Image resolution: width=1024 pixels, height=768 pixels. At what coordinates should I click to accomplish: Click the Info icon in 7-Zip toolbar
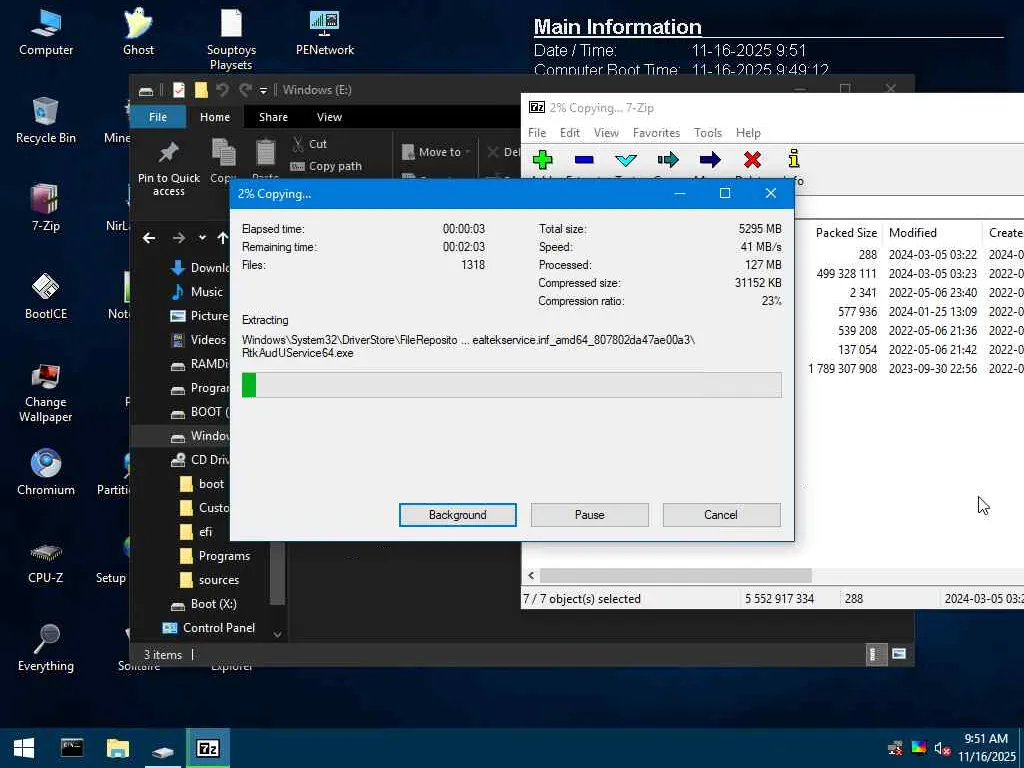click(793, 159)
